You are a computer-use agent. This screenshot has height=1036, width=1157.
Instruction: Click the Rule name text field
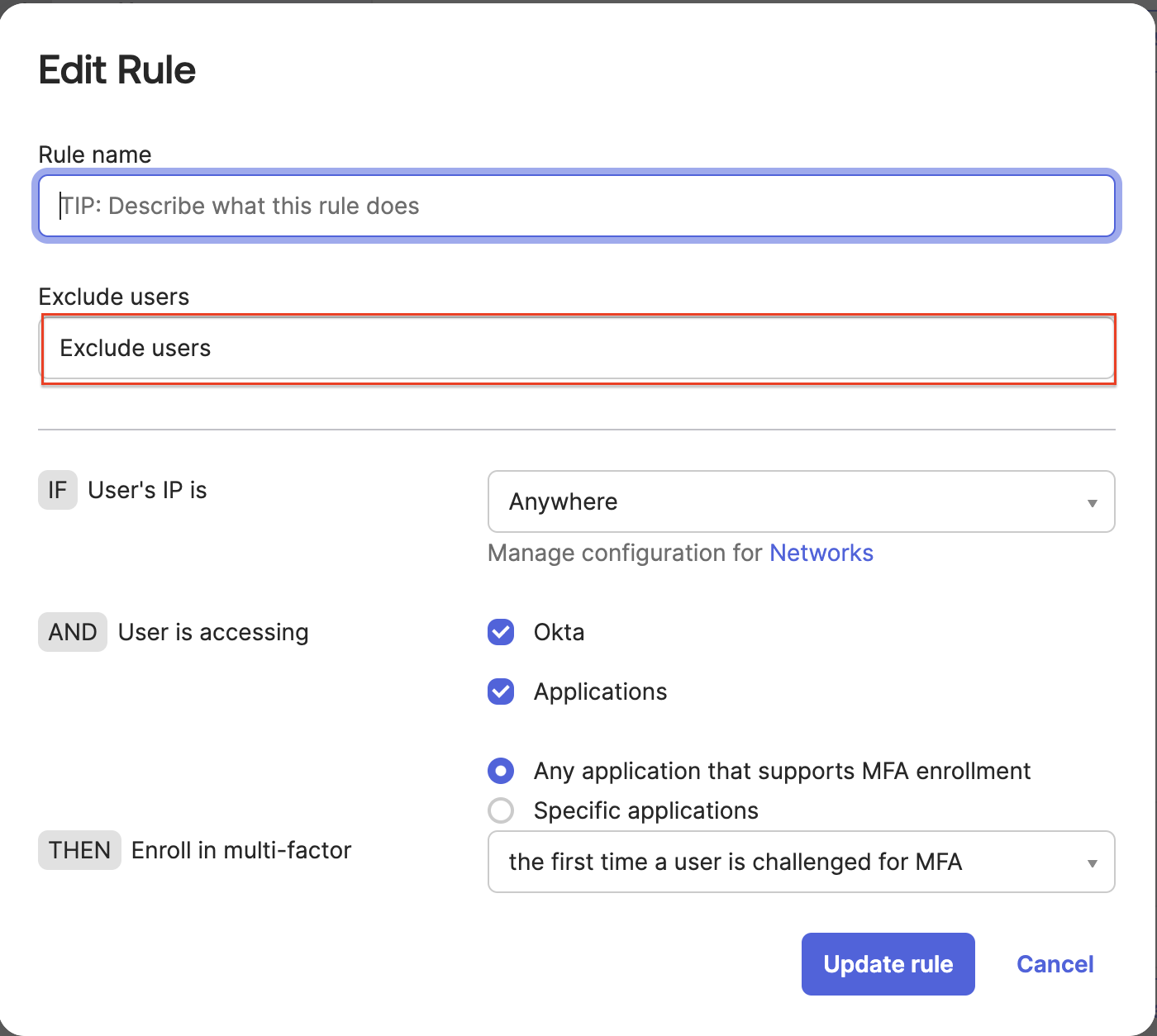click(x=576, y=206)
